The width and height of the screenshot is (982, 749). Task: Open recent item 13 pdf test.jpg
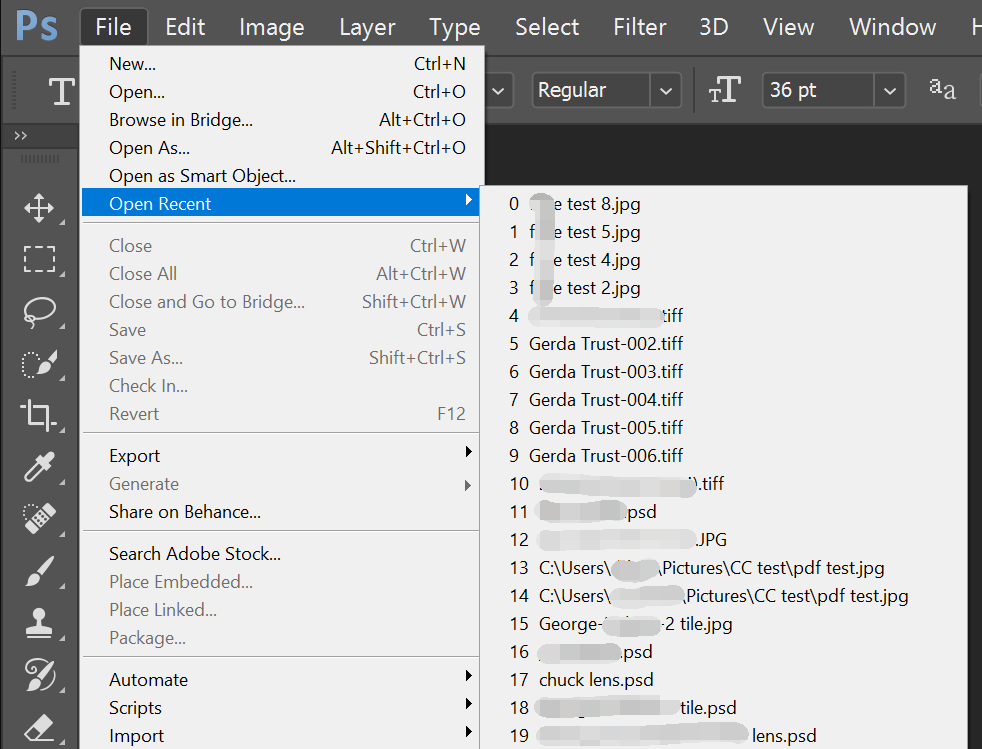click(723, 567)
